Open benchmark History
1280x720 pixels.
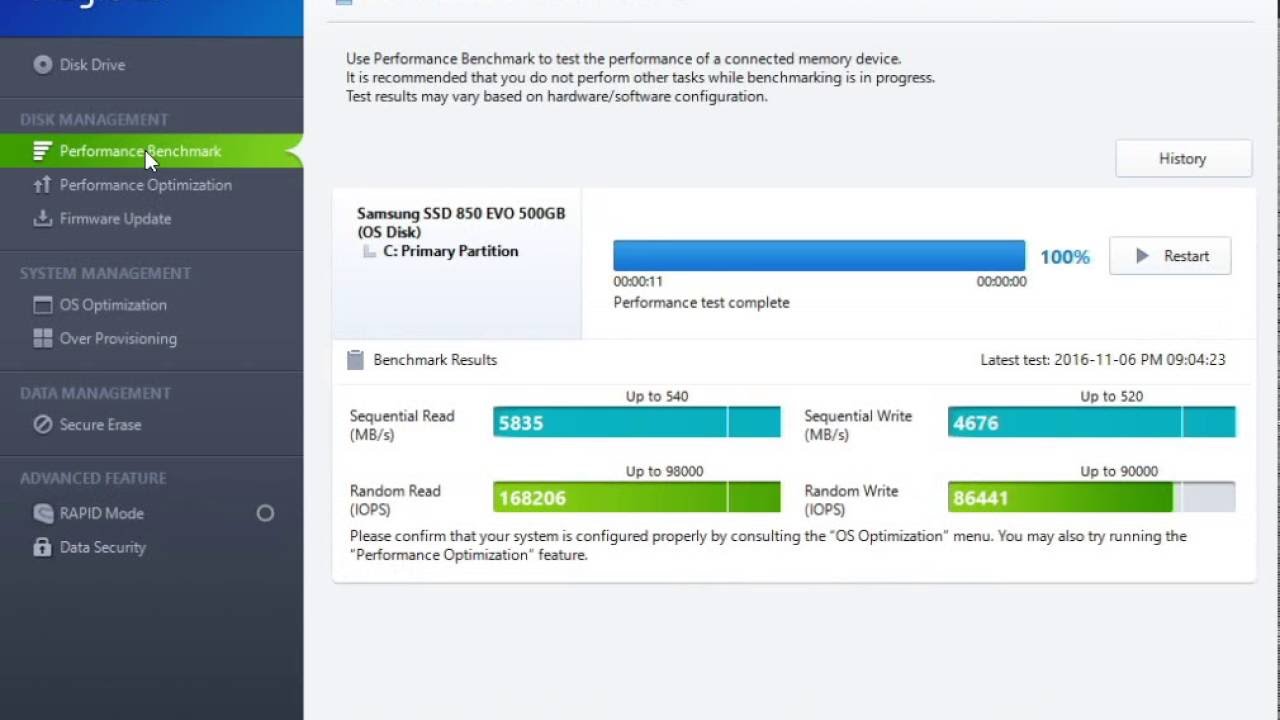tap(1183, 158)
